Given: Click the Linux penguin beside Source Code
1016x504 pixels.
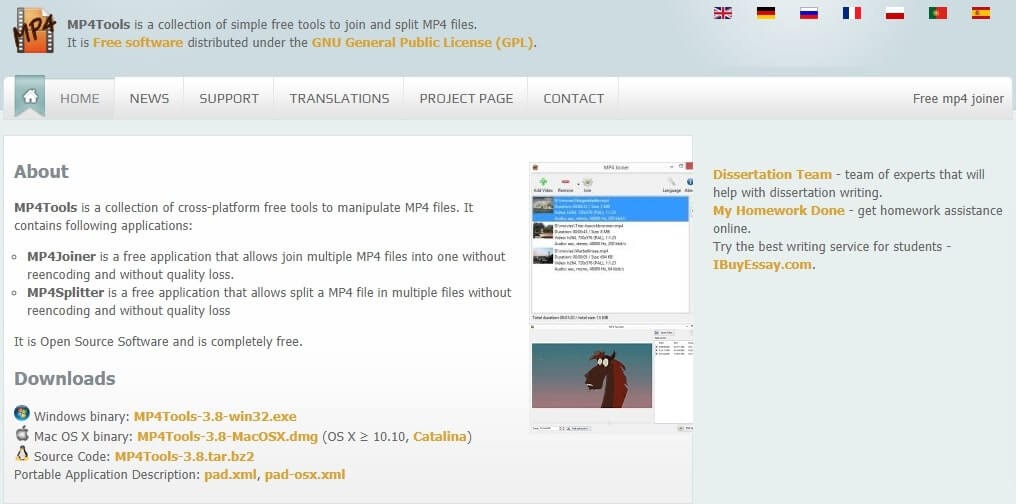Looking at the screenshot, I should pyautogui.click(x=22, y=453).
